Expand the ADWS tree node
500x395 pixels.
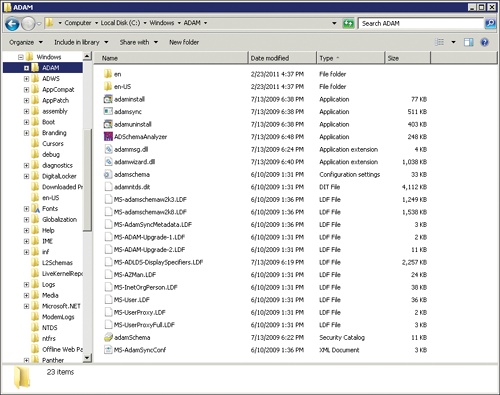pos(26,79)
